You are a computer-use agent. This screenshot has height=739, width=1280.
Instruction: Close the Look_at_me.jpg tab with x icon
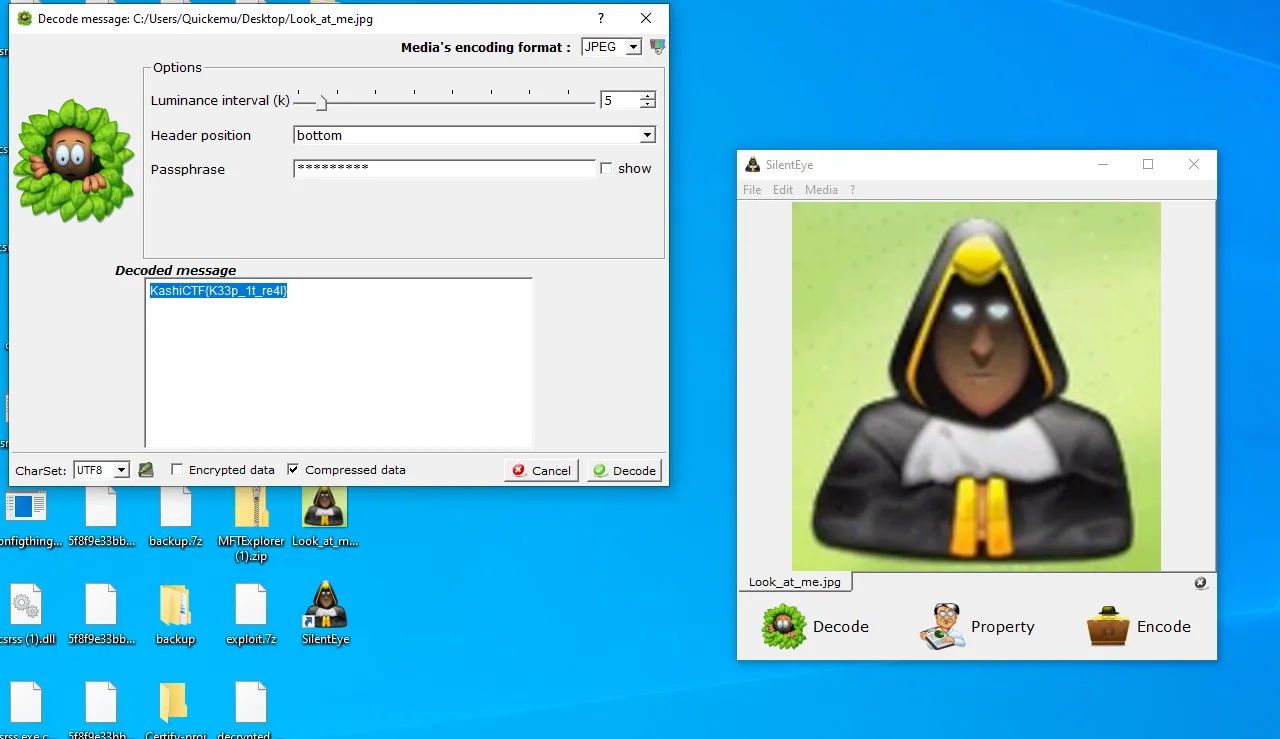[x=1200, y=583]
